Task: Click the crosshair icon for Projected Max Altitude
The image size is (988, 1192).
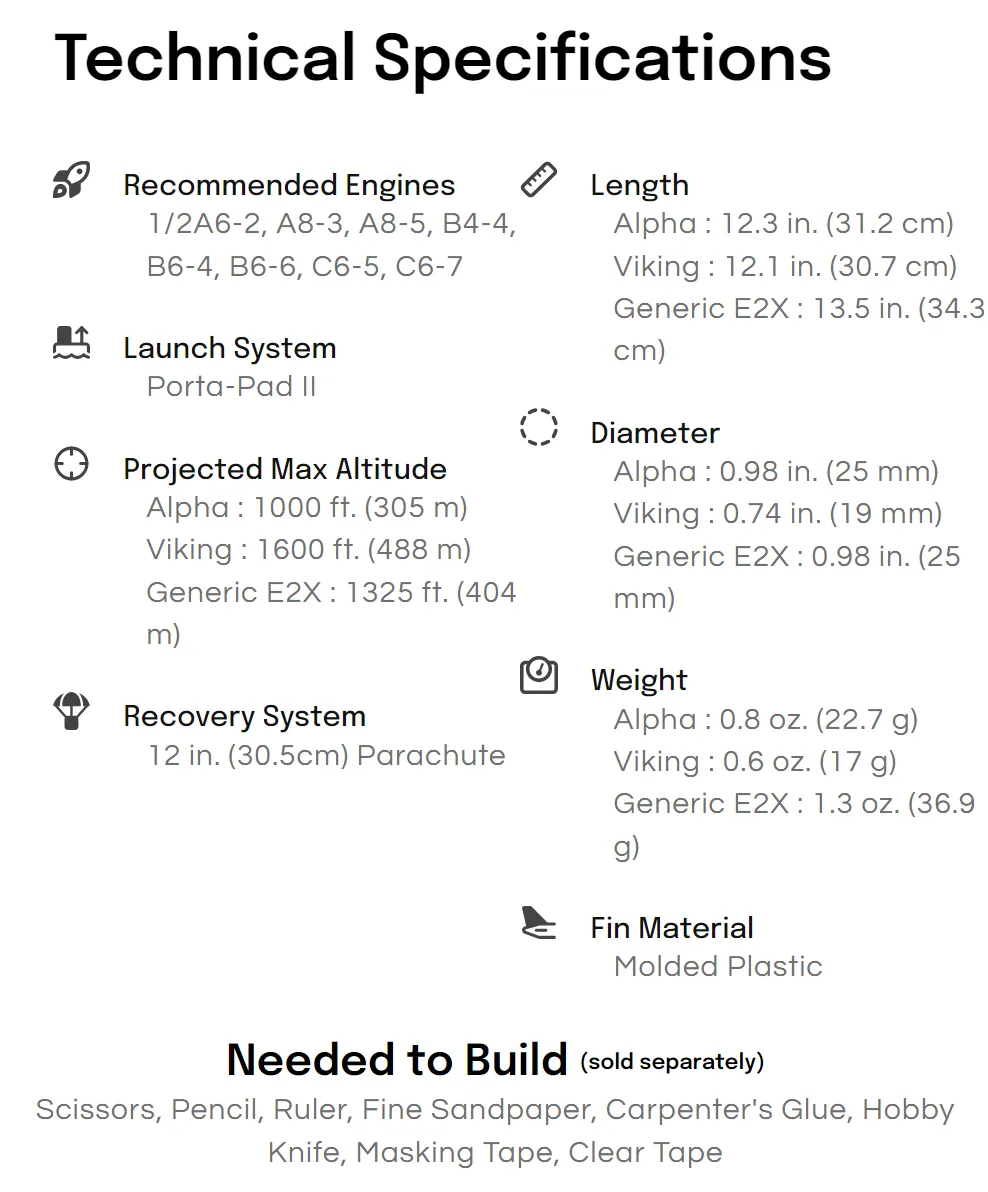Action: [71, 464]
